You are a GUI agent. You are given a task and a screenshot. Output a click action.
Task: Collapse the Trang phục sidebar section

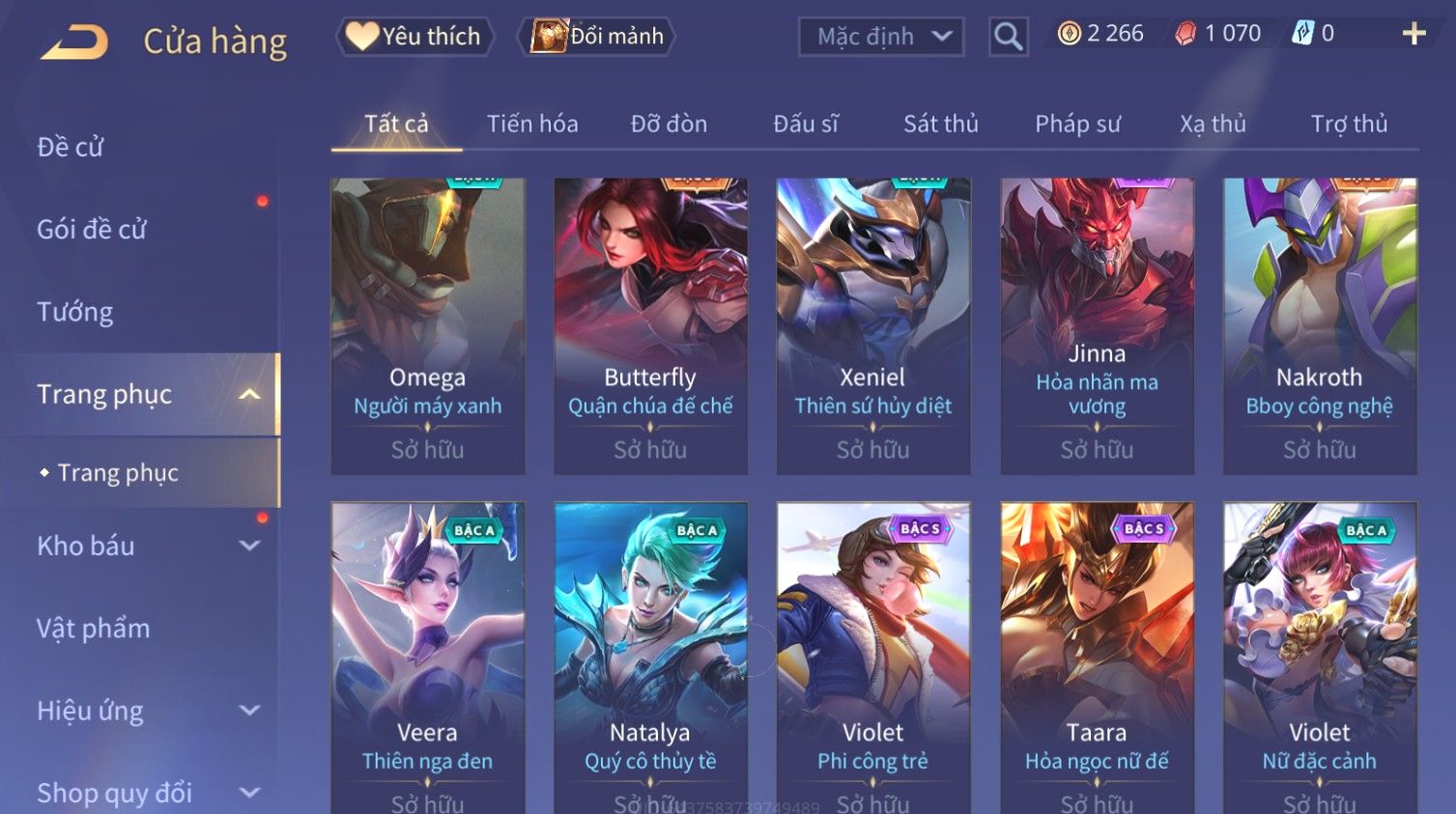[249, 394]
